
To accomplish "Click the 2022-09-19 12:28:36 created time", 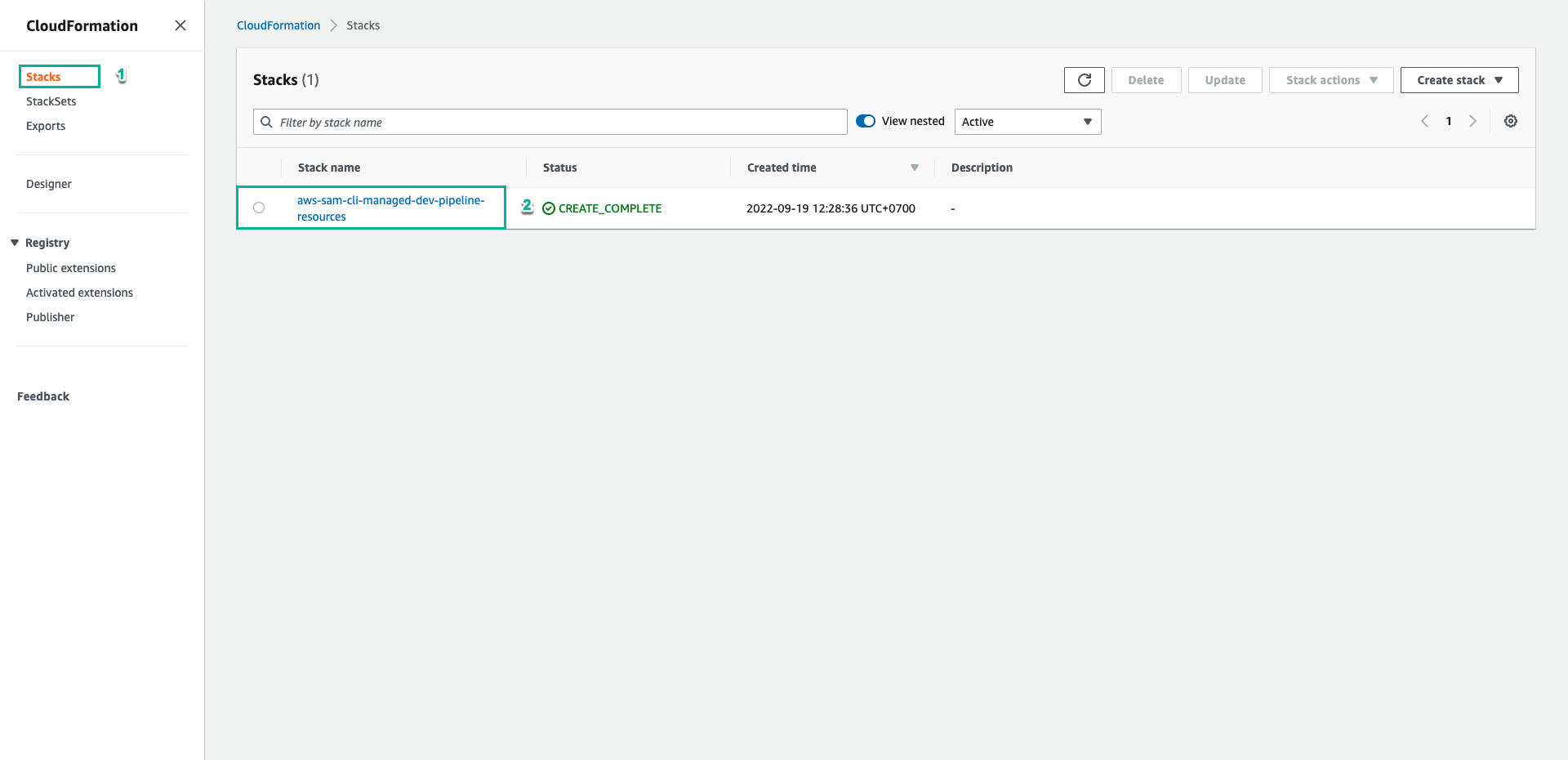I will point(831,208).
